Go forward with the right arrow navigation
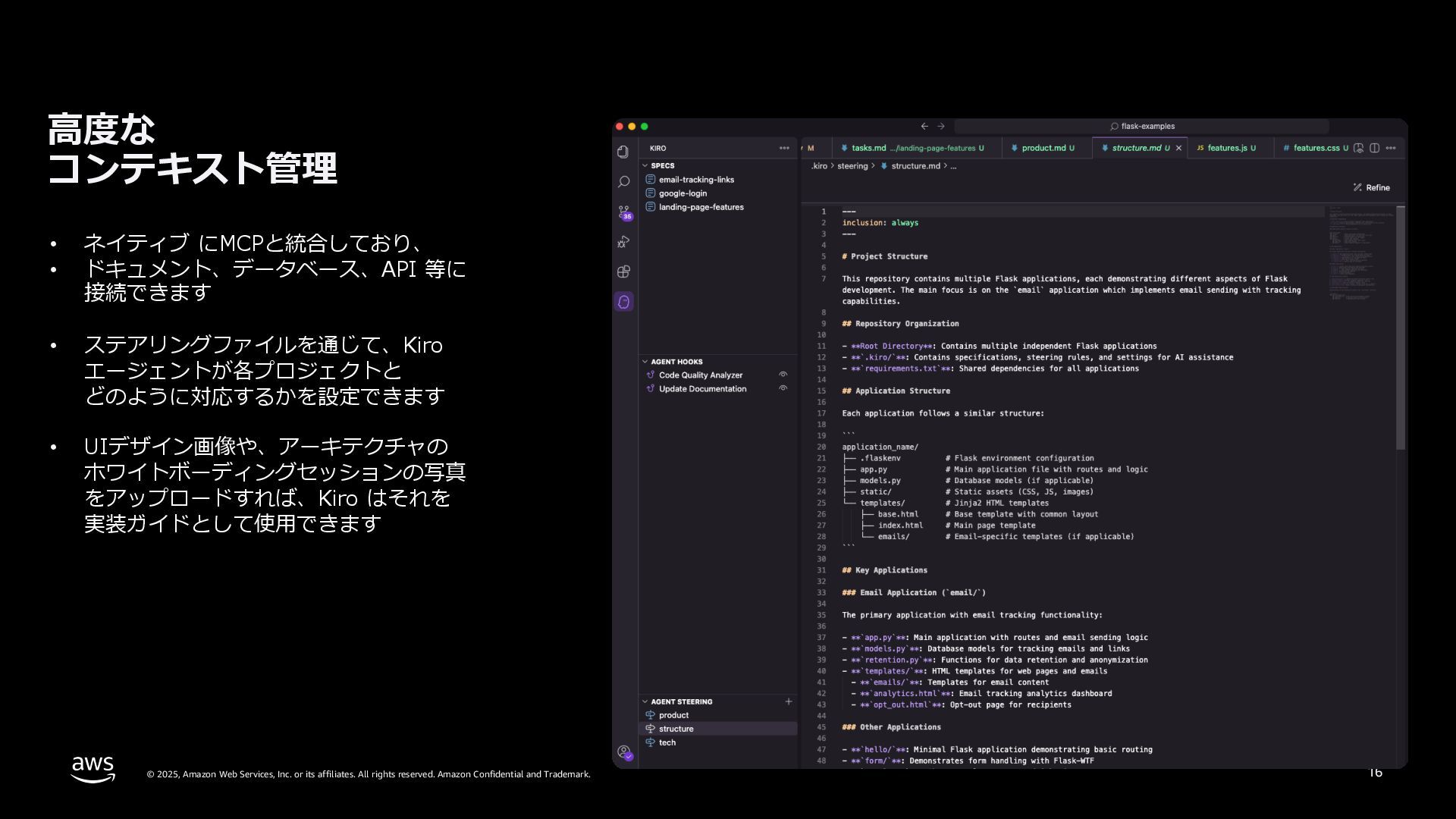1456x819 pixels. pos(941,127)
